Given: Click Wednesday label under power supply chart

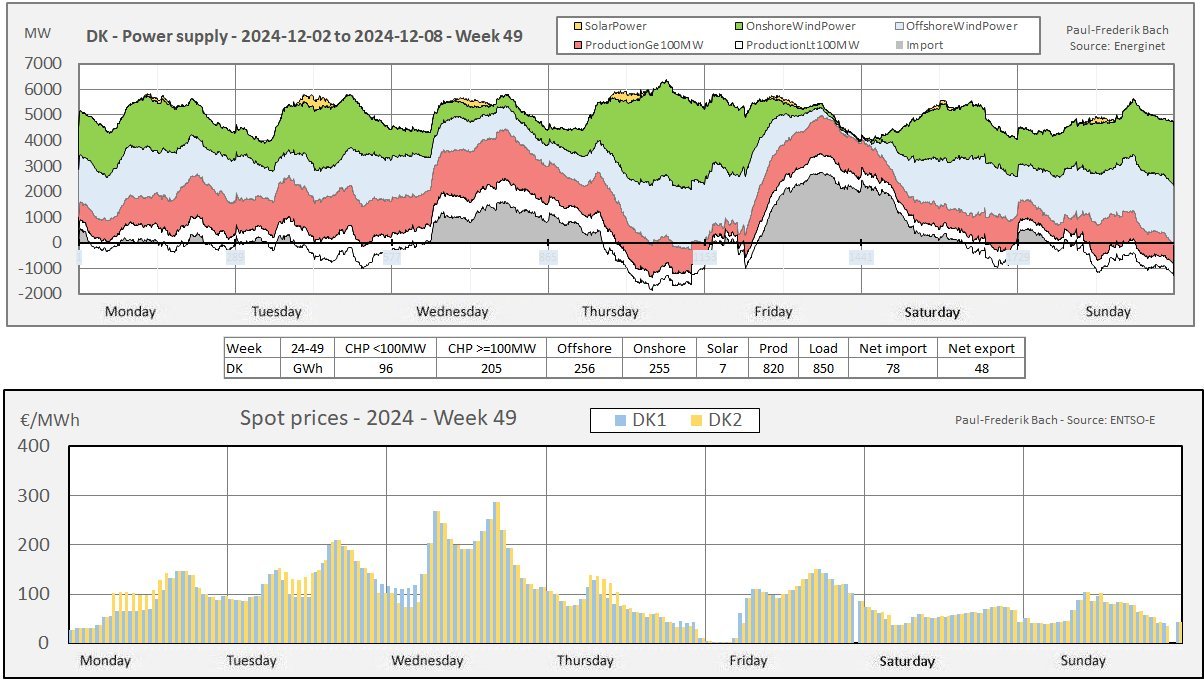Looking at the screenshot, I should 452,311.
